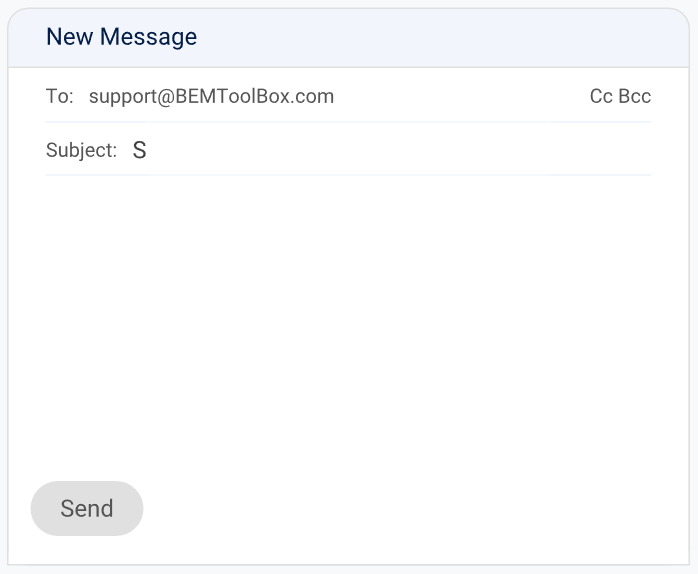Click the divider line below the To row
The width and height of the screenshot is (698, 574).
click(348, 122)
